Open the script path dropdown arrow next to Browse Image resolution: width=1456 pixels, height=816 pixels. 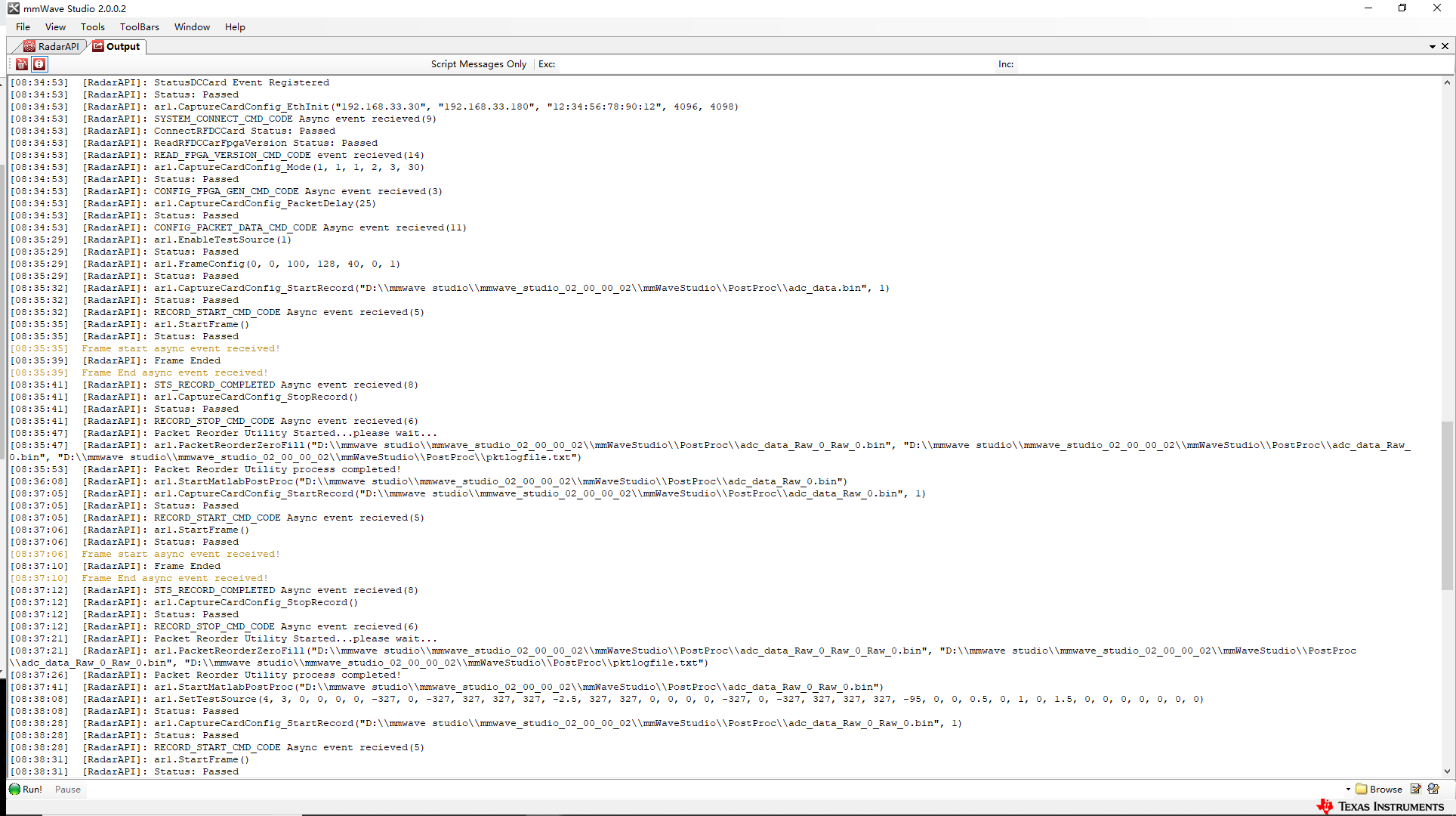(1348, 790)
